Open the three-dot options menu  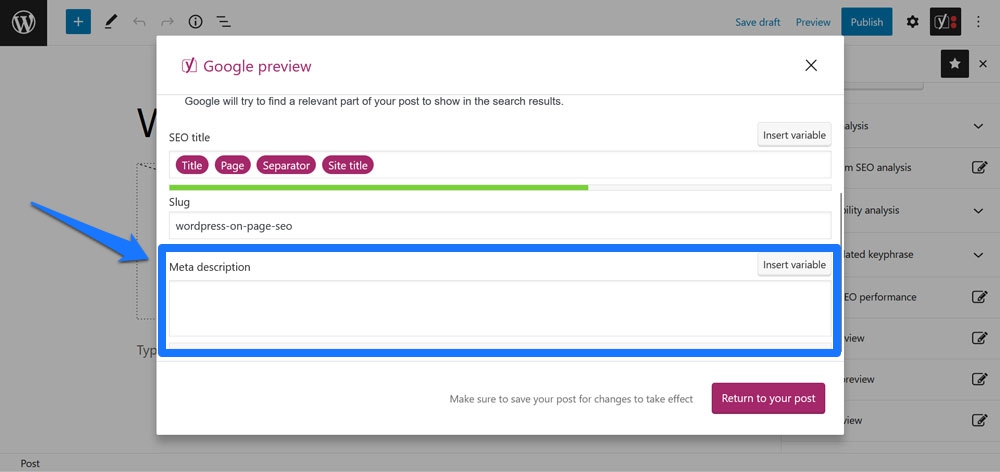point(978,22)
